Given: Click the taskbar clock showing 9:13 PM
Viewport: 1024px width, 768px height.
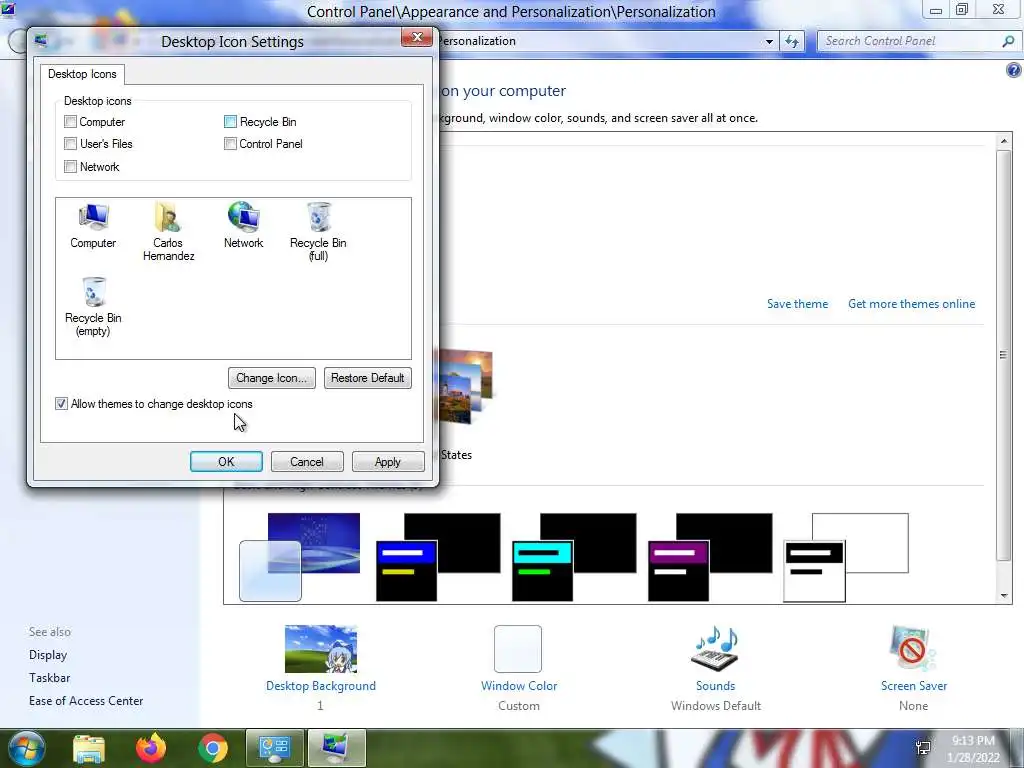Looking at the screenshot, I should 975,749.
